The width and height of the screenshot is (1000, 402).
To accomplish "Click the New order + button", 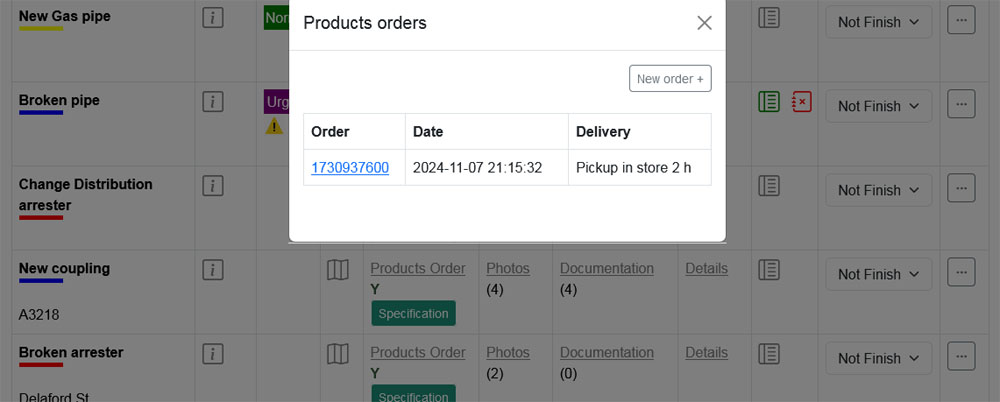I will click(x=670, y=78).
